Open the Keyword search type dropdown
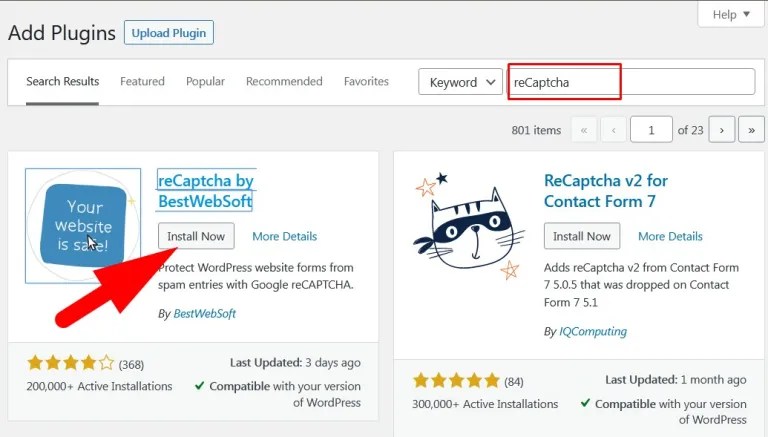This screenshot has height=437, width=768. 460,82
